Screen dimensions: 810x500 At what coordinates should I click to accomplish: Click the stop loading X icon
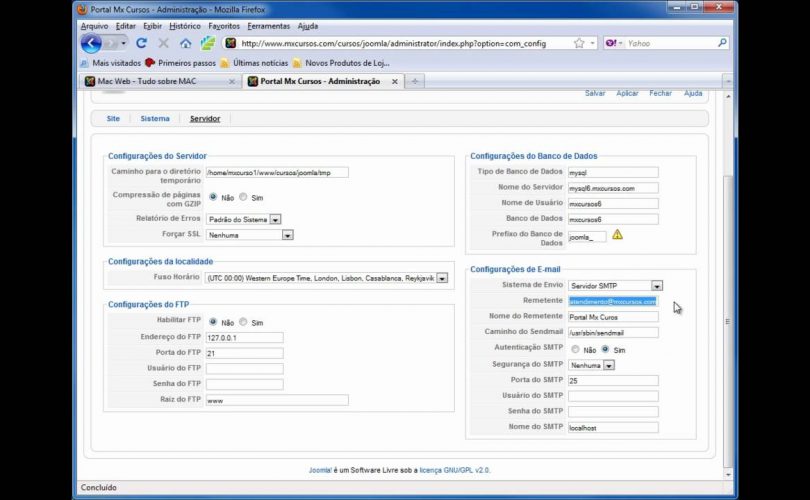[x=163, y=43]
